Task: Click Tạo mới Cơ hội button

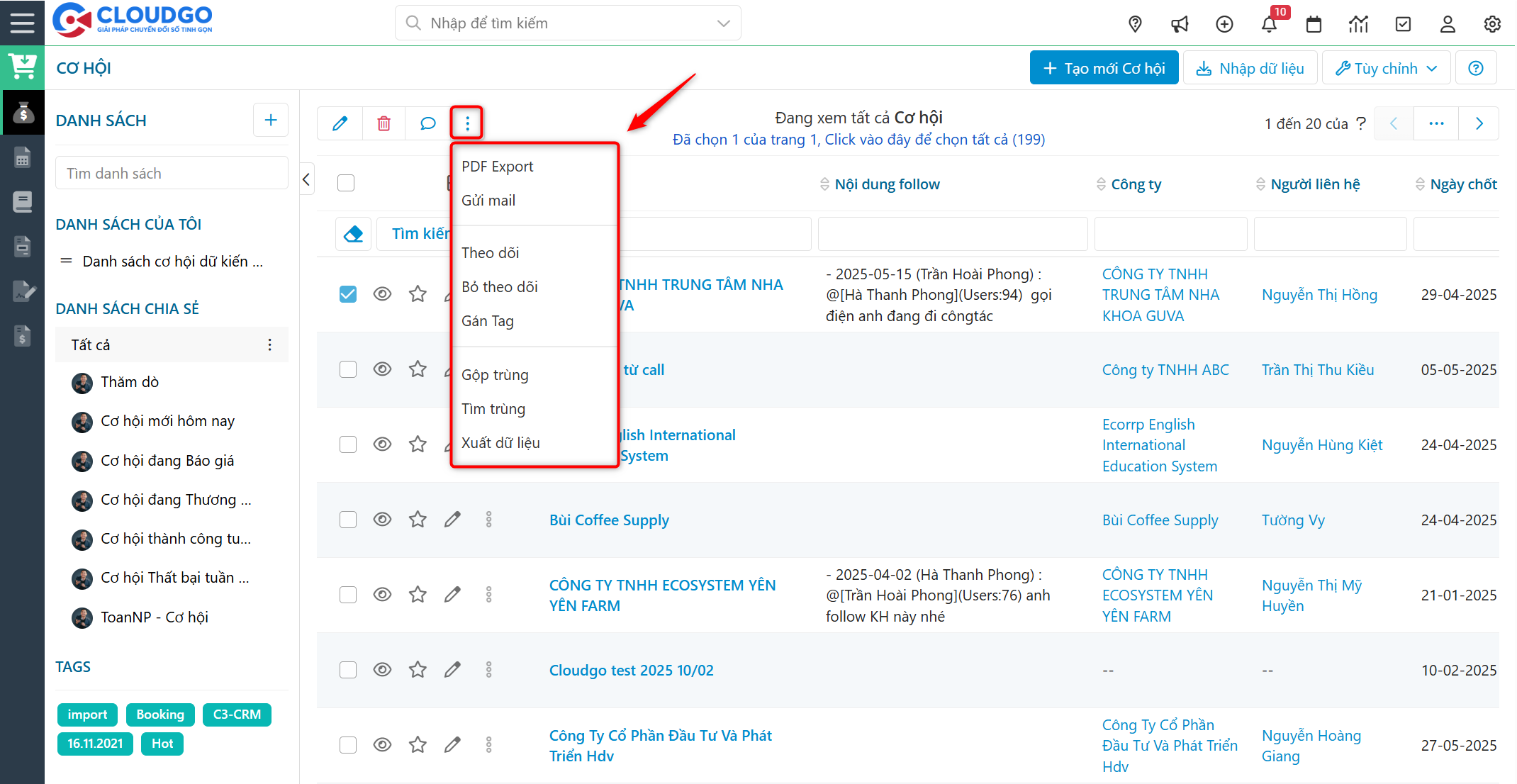Action: 1104,68
